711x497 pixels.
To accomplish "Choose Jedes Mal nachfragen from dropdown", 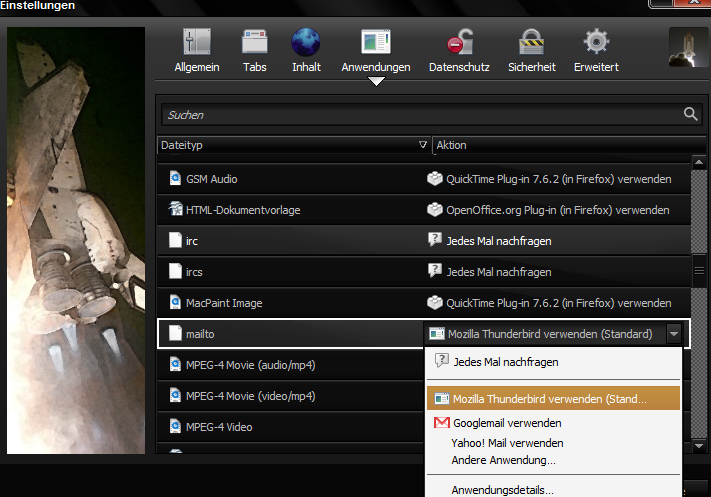I will (x=505, y=362).
